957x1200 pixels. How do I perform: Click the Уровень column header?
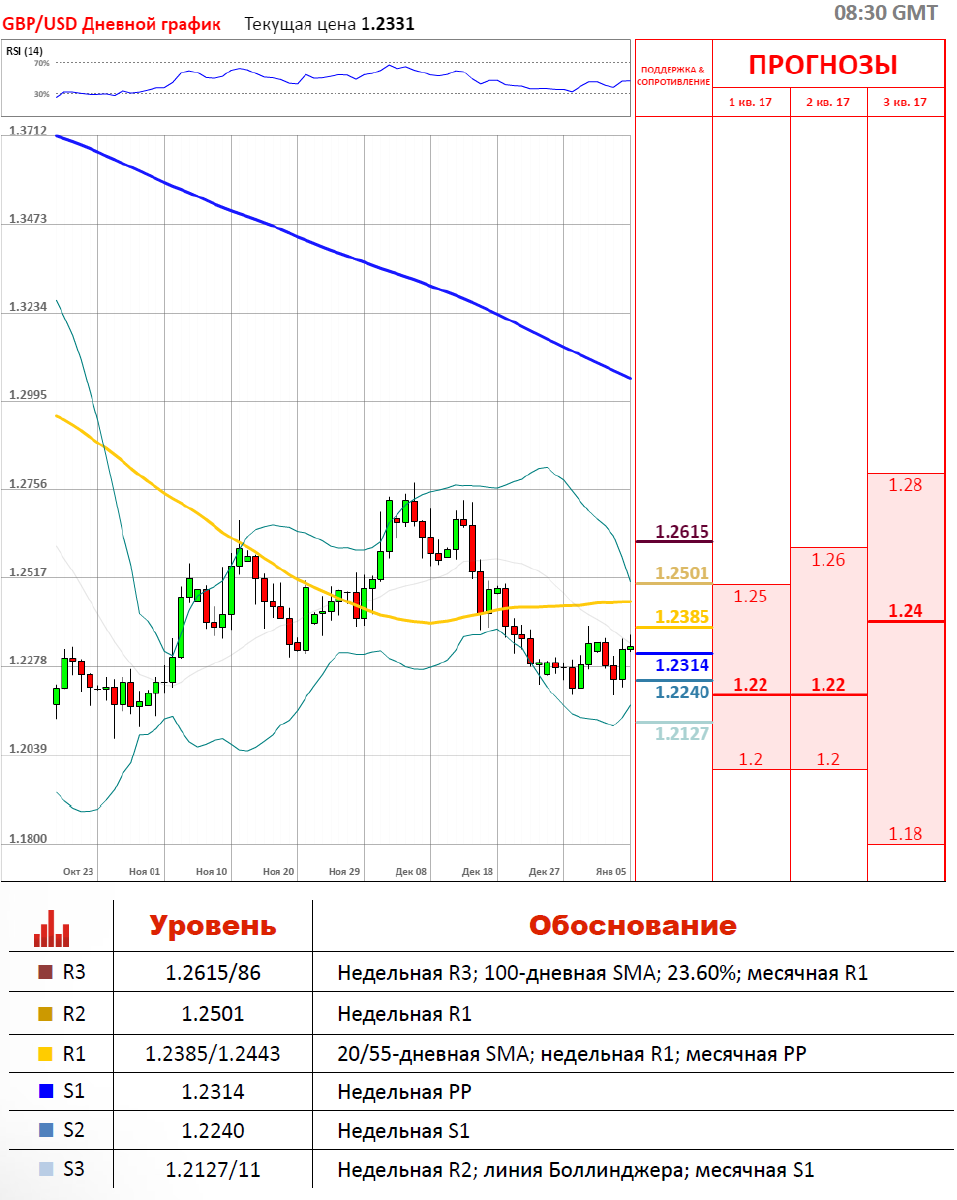(x=213, y=925)
